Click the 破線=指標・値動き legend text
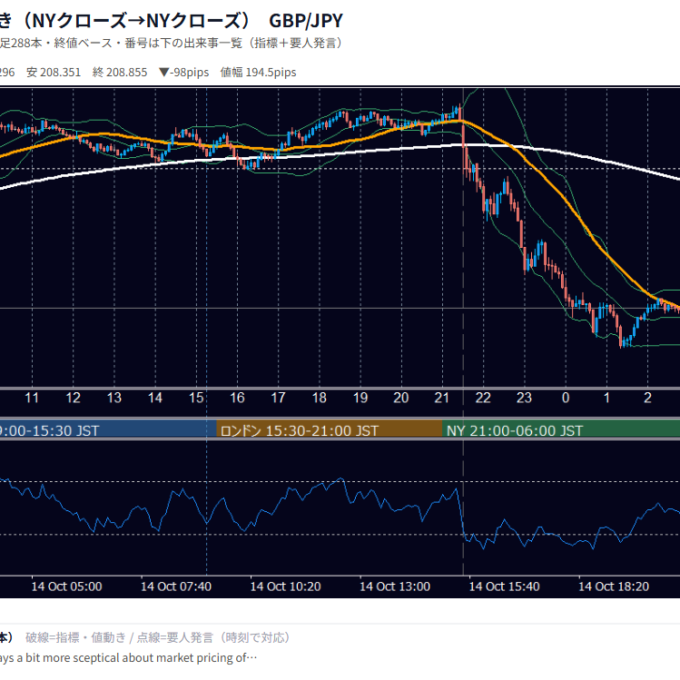 point(75,638)
